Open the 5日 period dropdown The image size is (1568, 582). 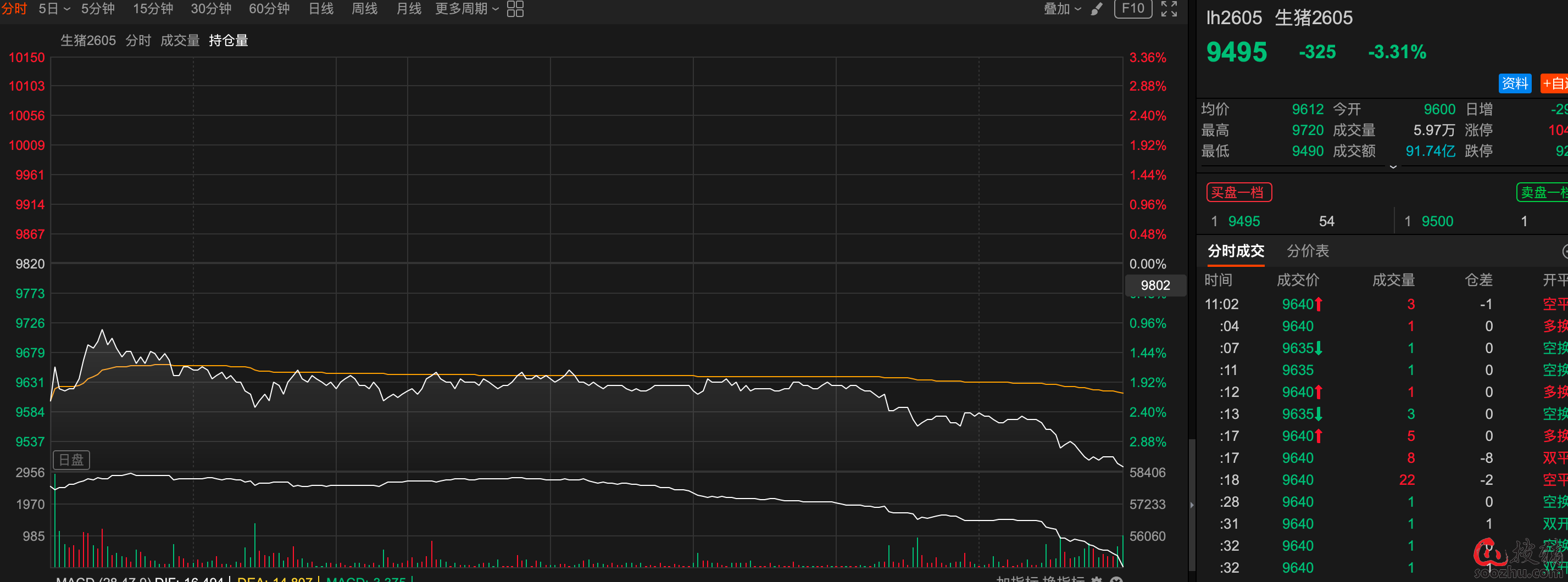coord(54,9)
